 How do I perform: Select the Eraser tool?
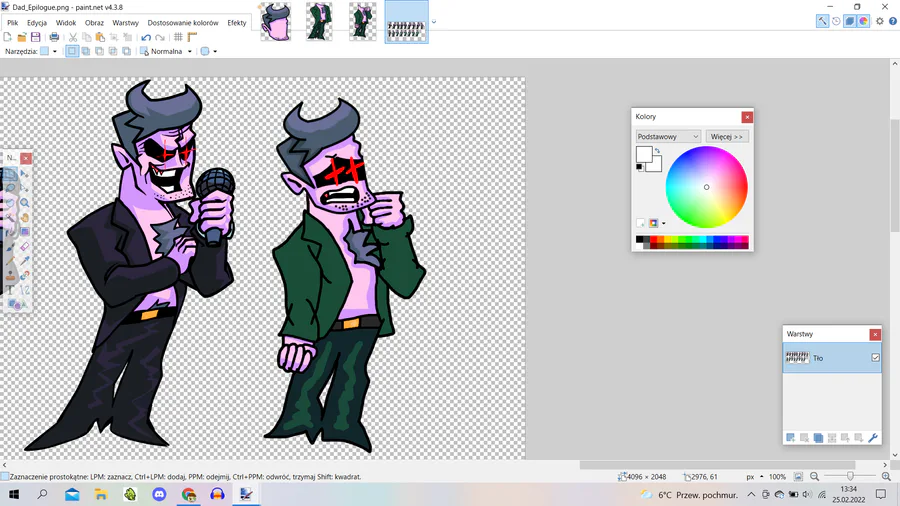coord(25,247)
